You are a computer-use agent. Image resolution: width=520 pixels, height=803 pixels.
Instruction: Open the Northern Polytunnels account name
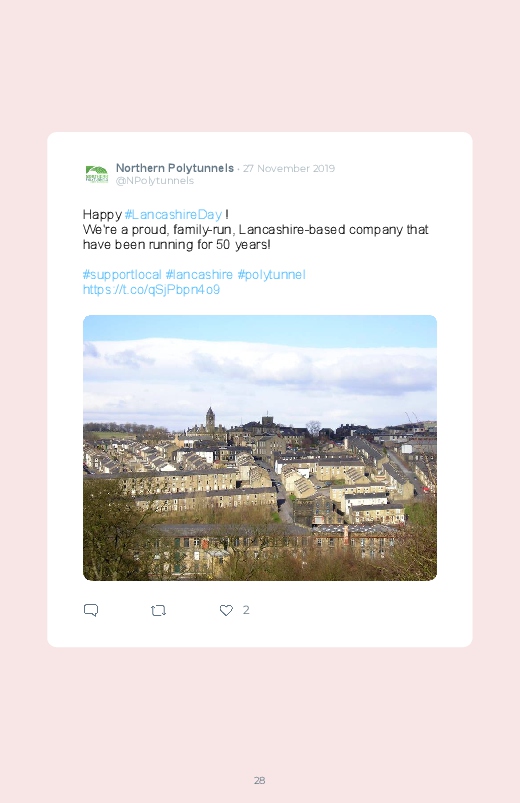tap(175, 168)
